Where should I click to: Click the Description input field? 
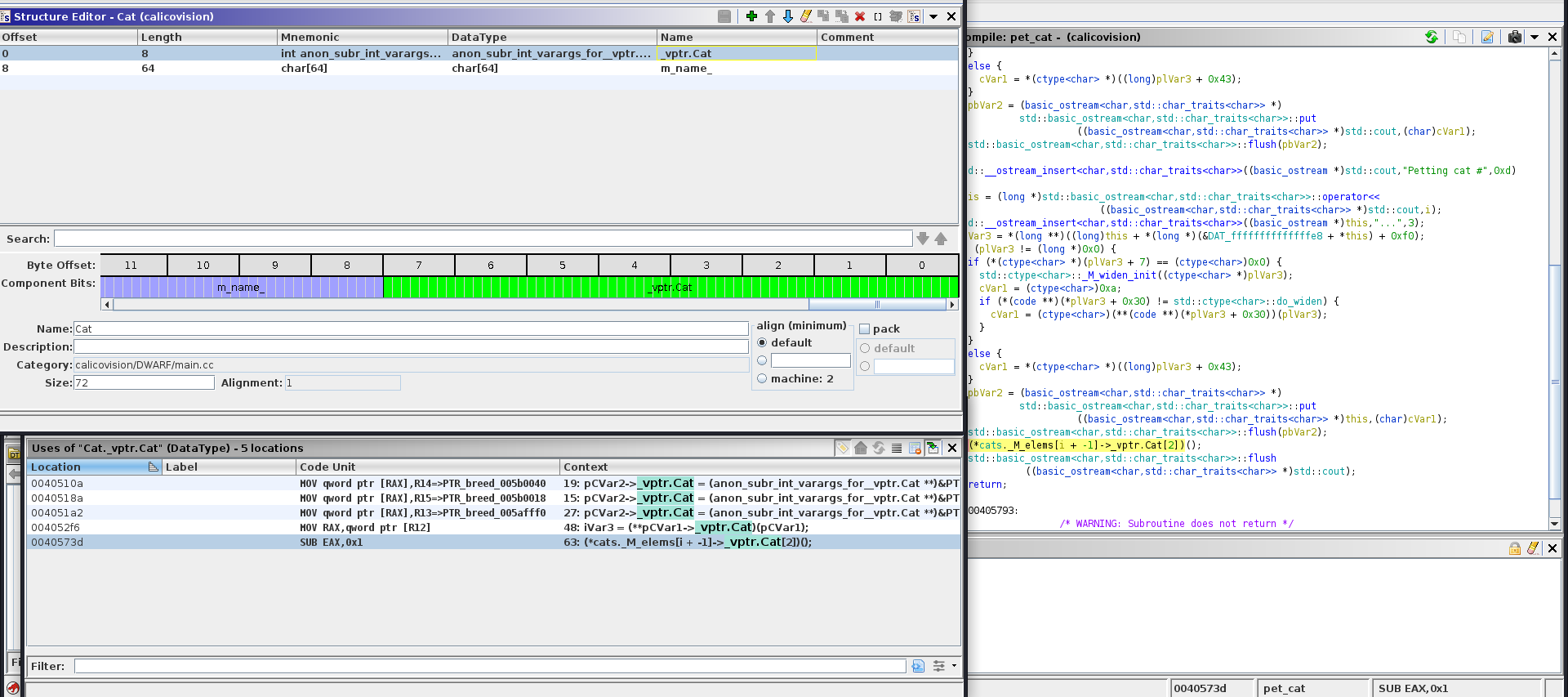click(411, 346)
